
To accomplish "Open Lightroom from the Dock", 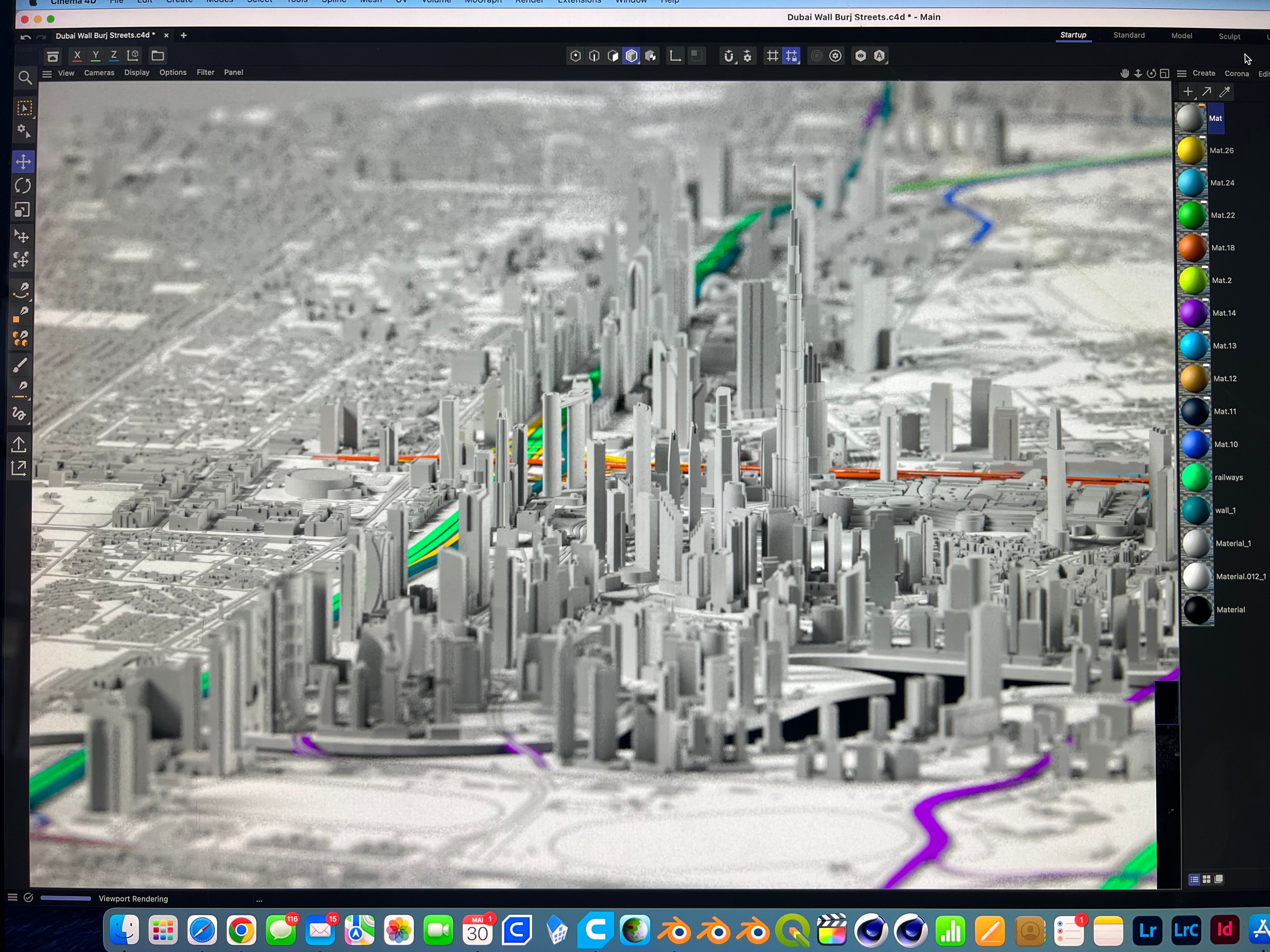I will (x=1147, y=930).
